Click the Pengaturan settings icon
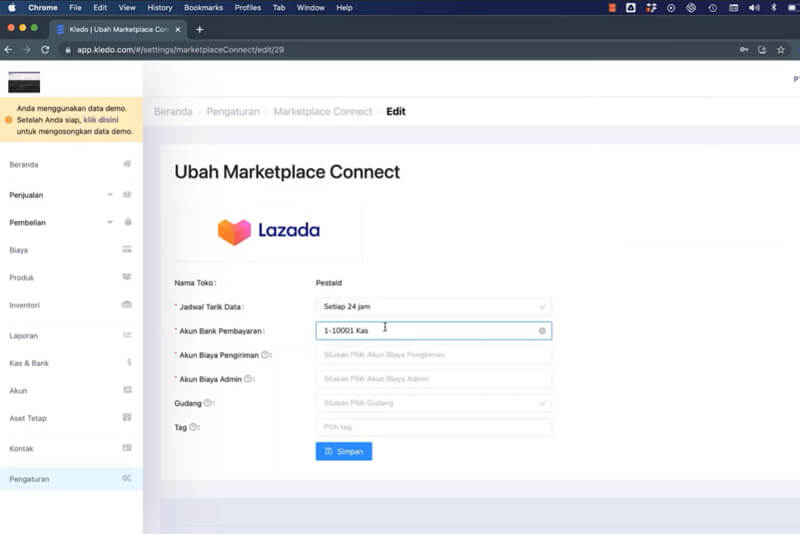The width and height of the screenshot is (800, 534). tap(127, 478)
